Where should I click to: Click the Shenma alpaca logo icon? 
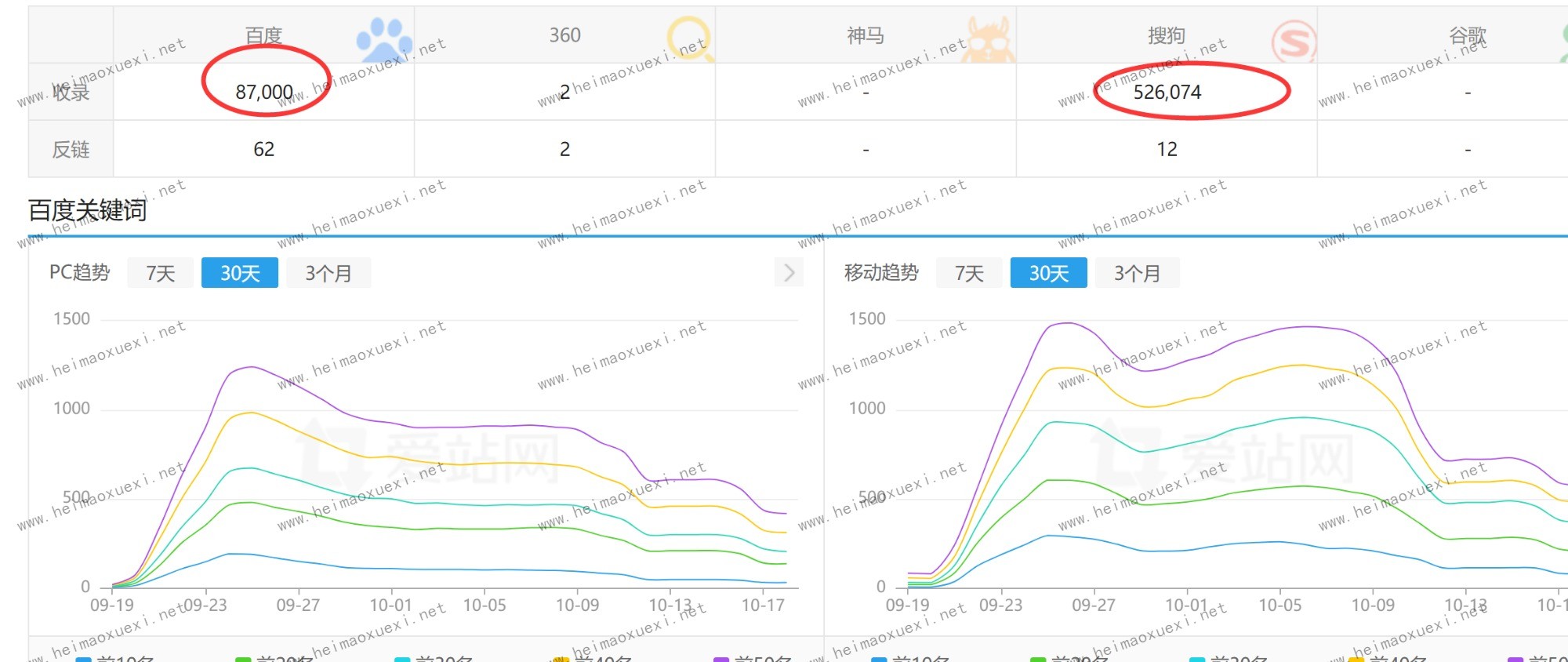coord(988,40)
